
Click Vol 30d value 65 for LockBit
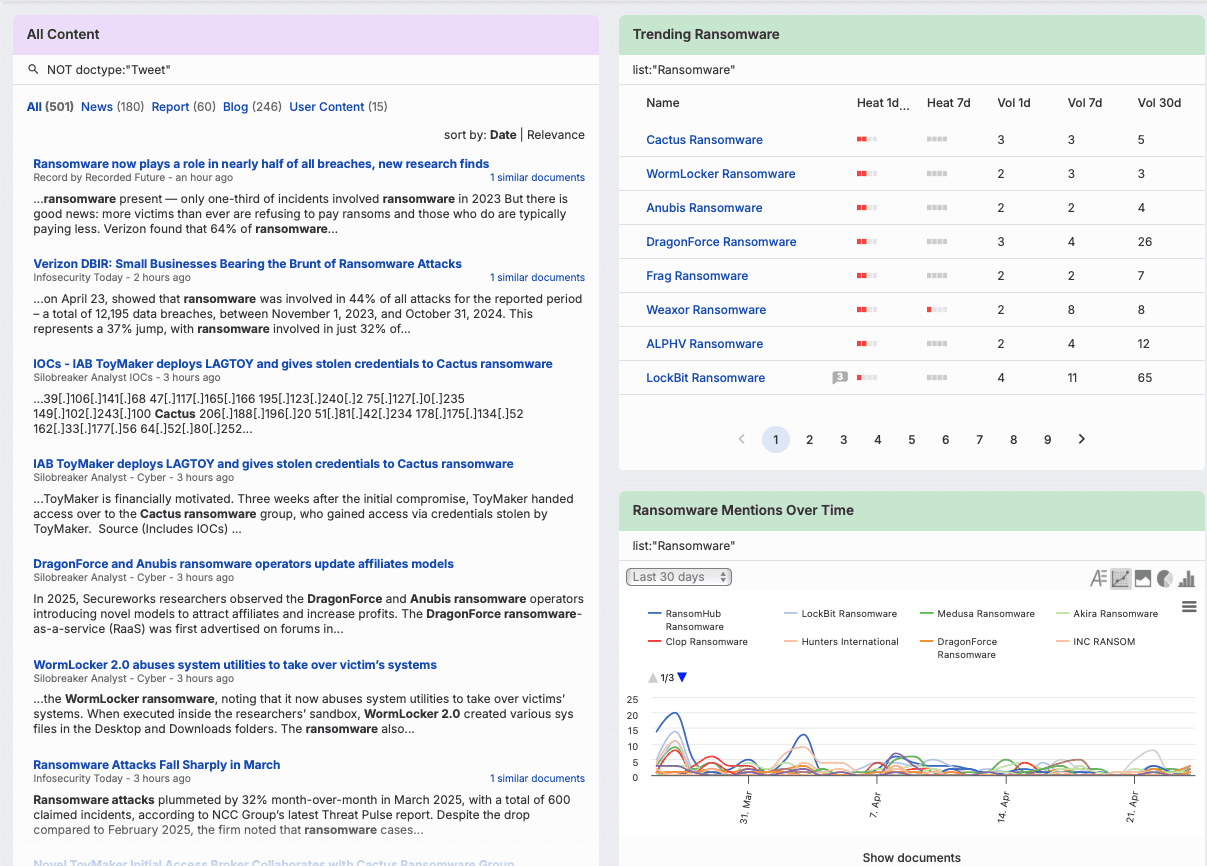[x=1145, y=378]
